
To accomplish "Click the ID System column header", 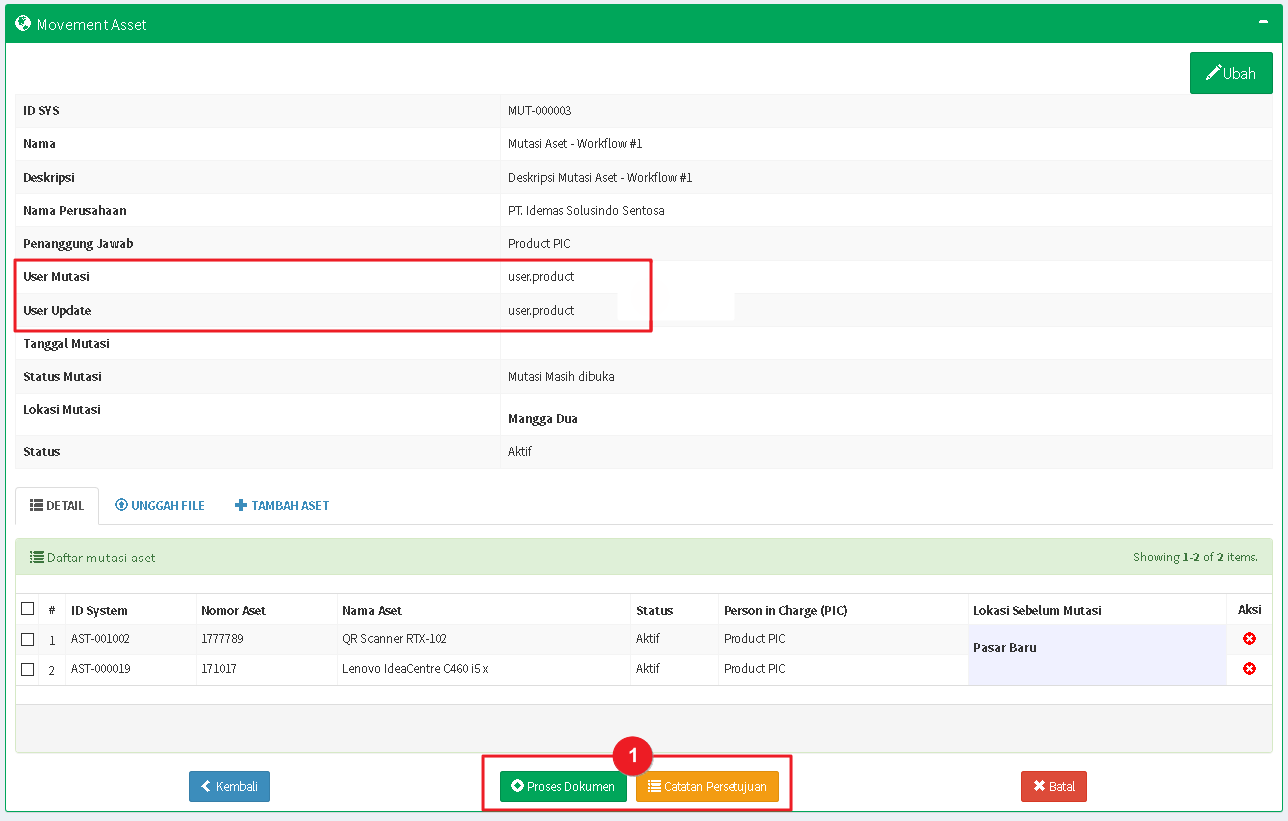I will tap(99, 610).
